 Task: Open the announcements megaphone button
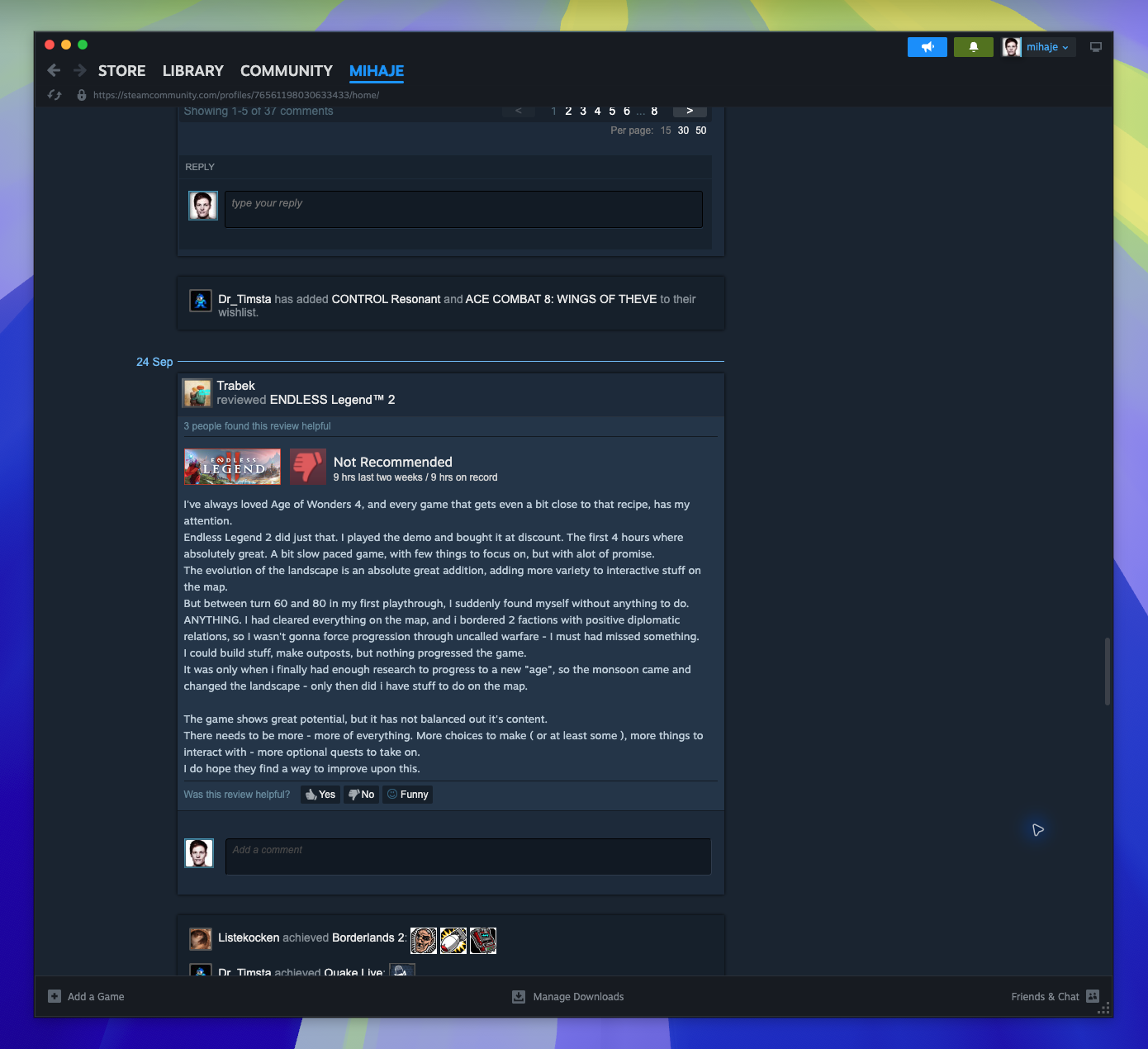[x=927, y=47]
